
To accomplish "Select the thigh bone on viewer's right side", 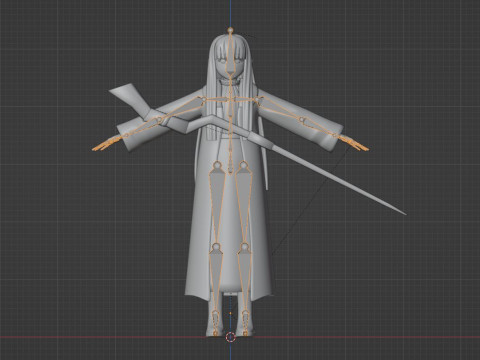I will click(245, 204).
